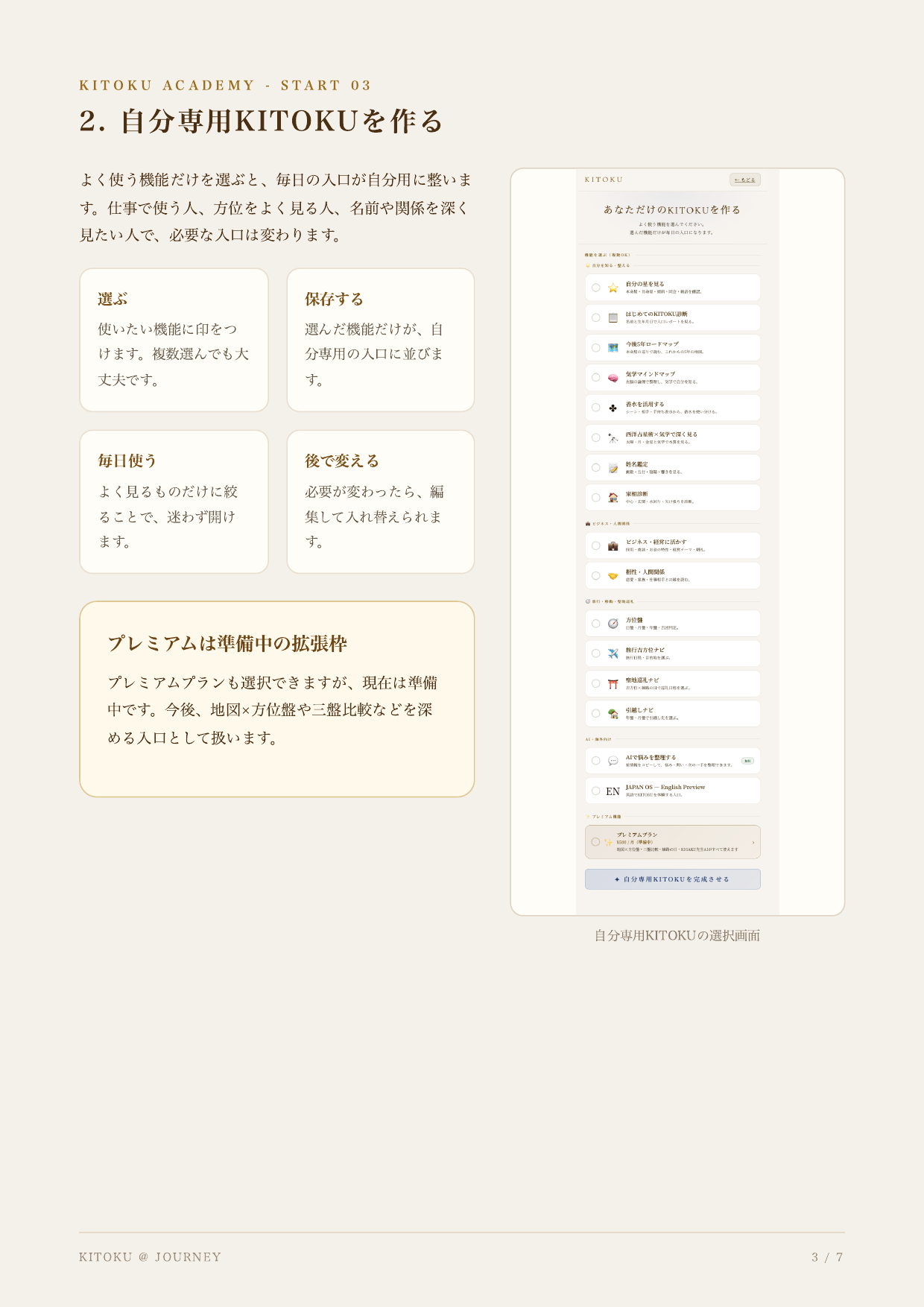This screenshot has height=1307, width=924.
Task: Click the 3 / 7 page number
Action: (x=828, y=1257)
